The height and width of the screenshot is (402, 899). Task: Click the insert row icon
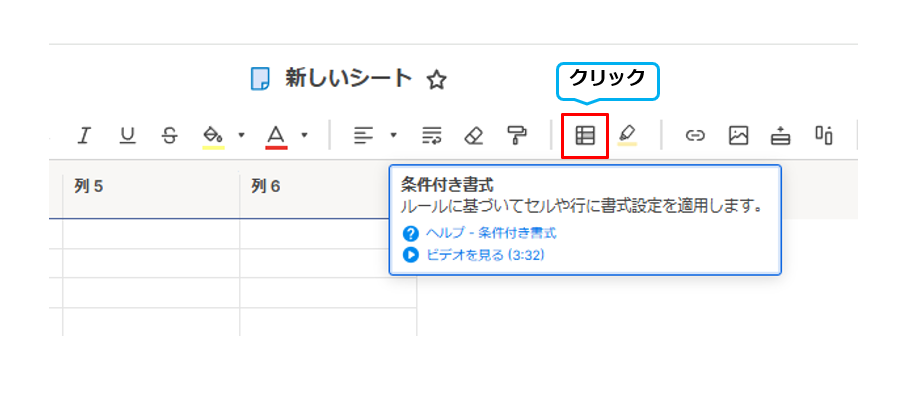(x=780, y=136)
